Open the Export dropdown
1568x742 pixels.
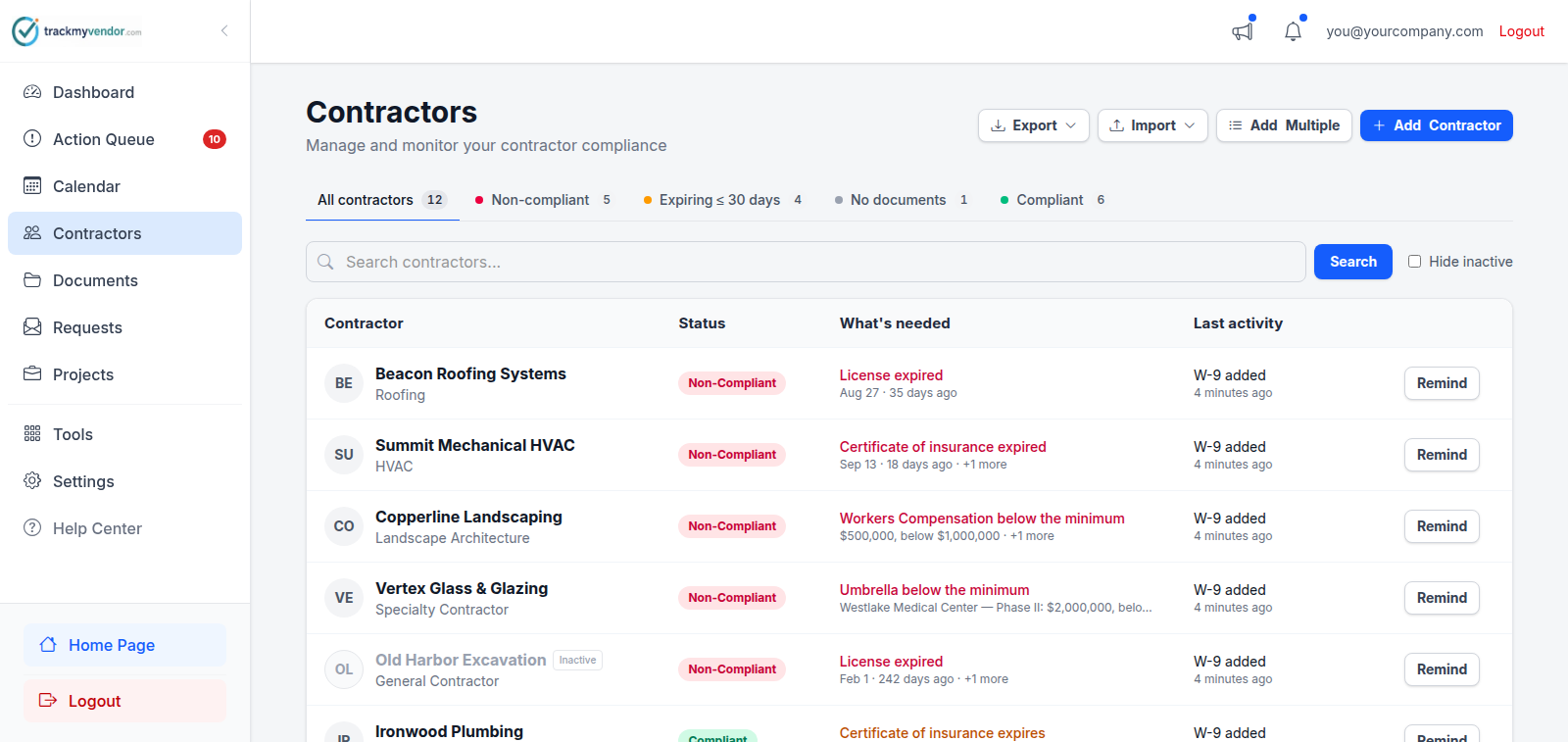pos(1034,125)
